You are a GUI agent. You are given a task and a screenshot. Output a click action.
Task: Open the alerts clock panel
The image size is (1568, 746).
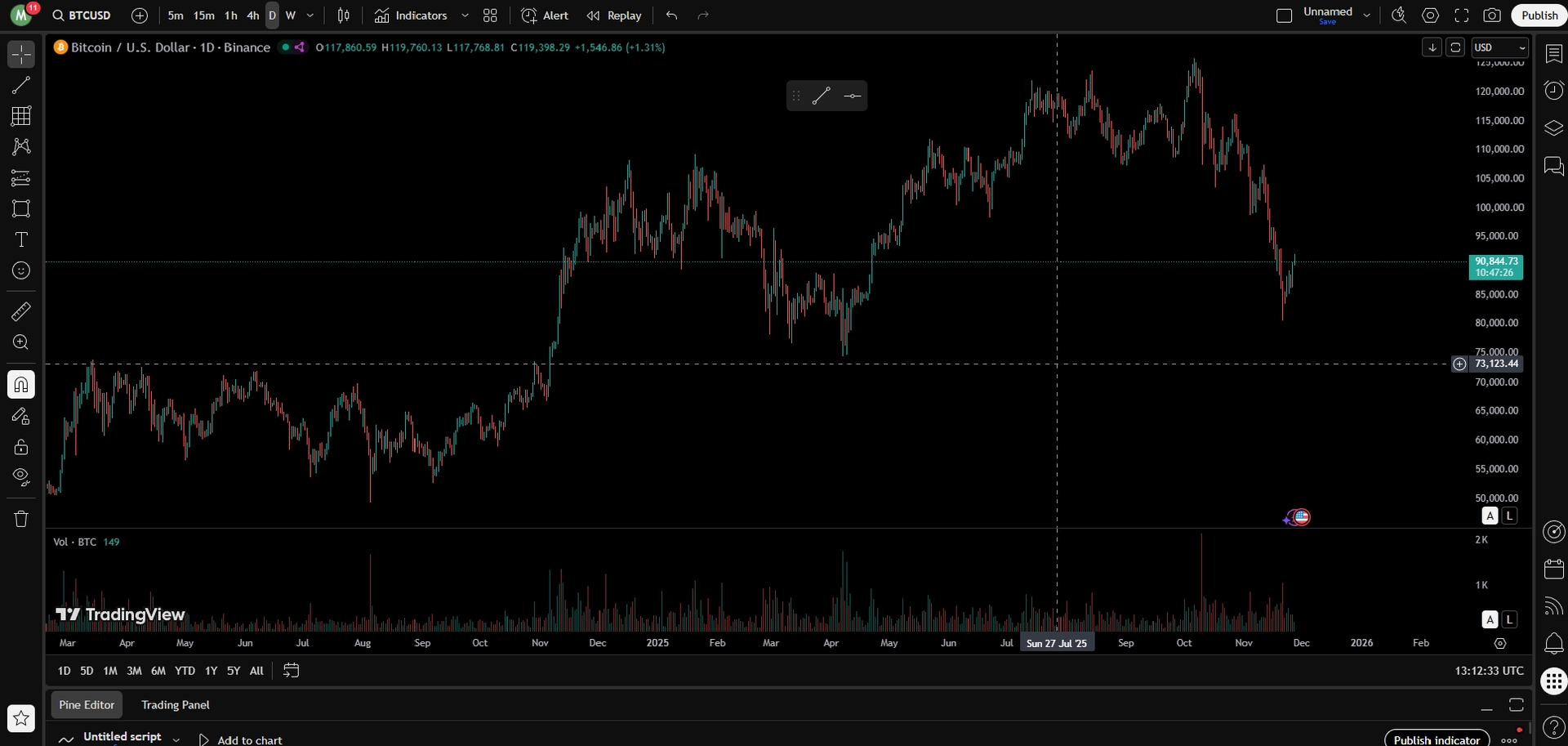pyautogui.click(x=1554, y=90)
